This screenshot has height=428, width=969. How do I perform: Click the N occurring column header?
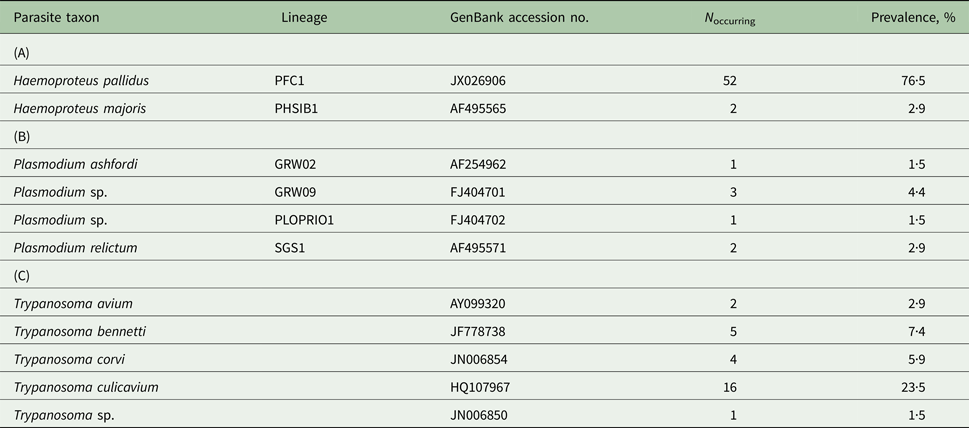[727, 19]
